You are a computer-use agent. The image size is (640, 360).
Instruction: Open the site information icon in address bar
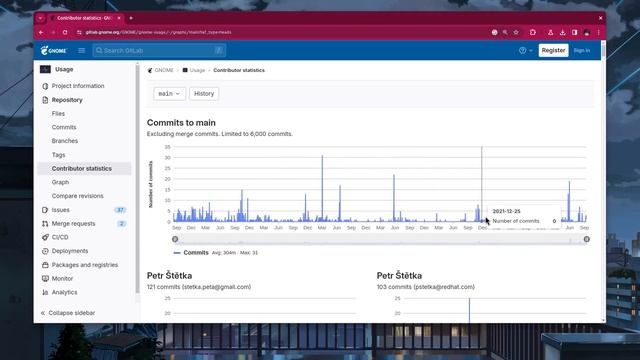(x=79, y=32)
